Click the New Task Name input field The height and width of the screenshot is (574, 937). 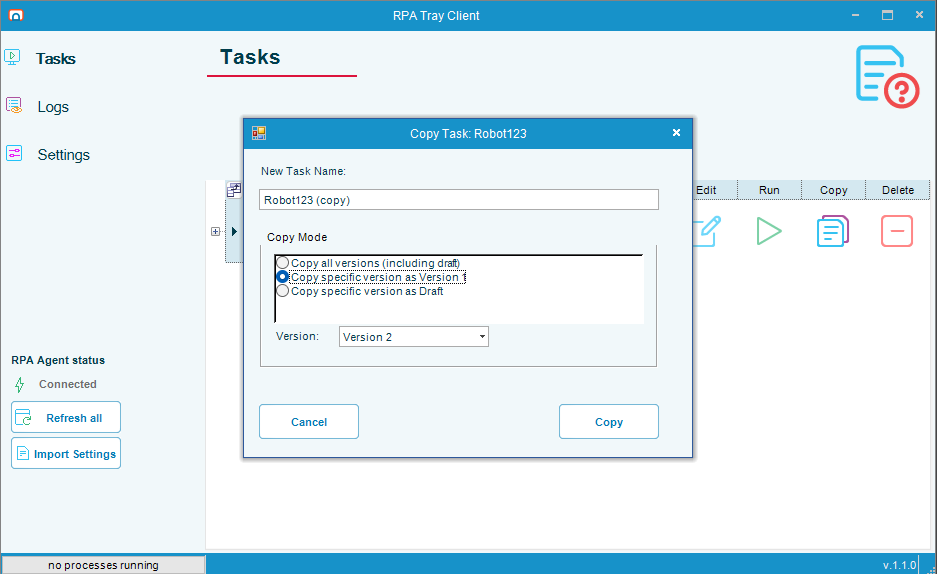[459, 199]
